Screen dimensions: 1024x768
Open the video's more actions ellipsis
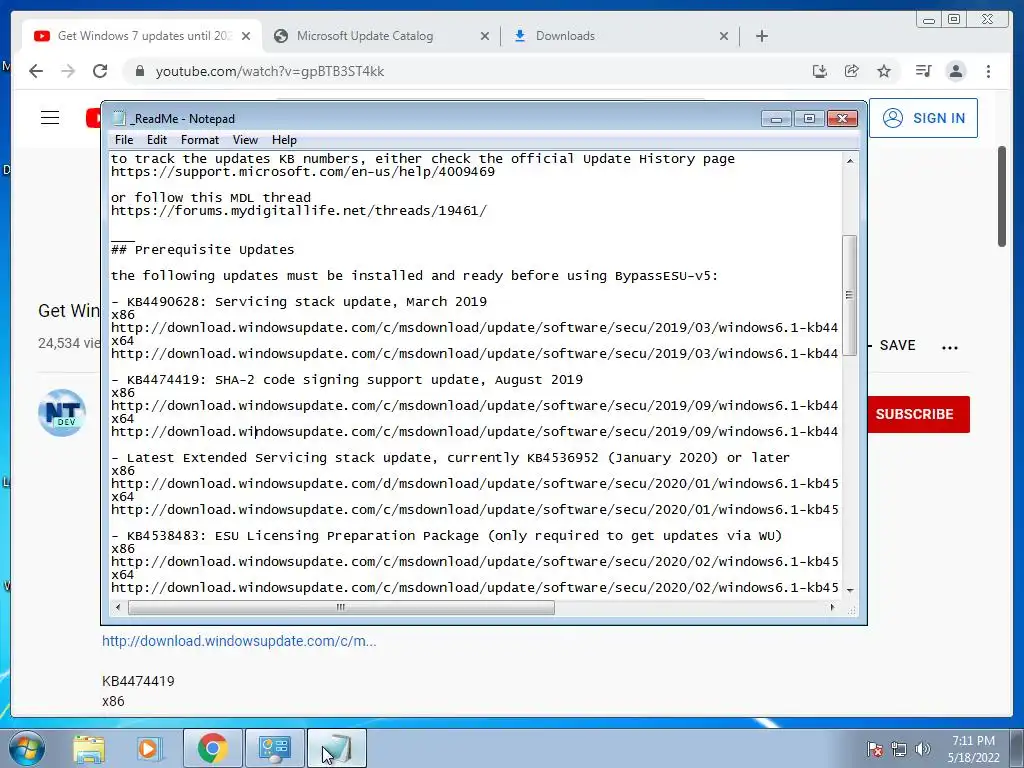[950, 347]
